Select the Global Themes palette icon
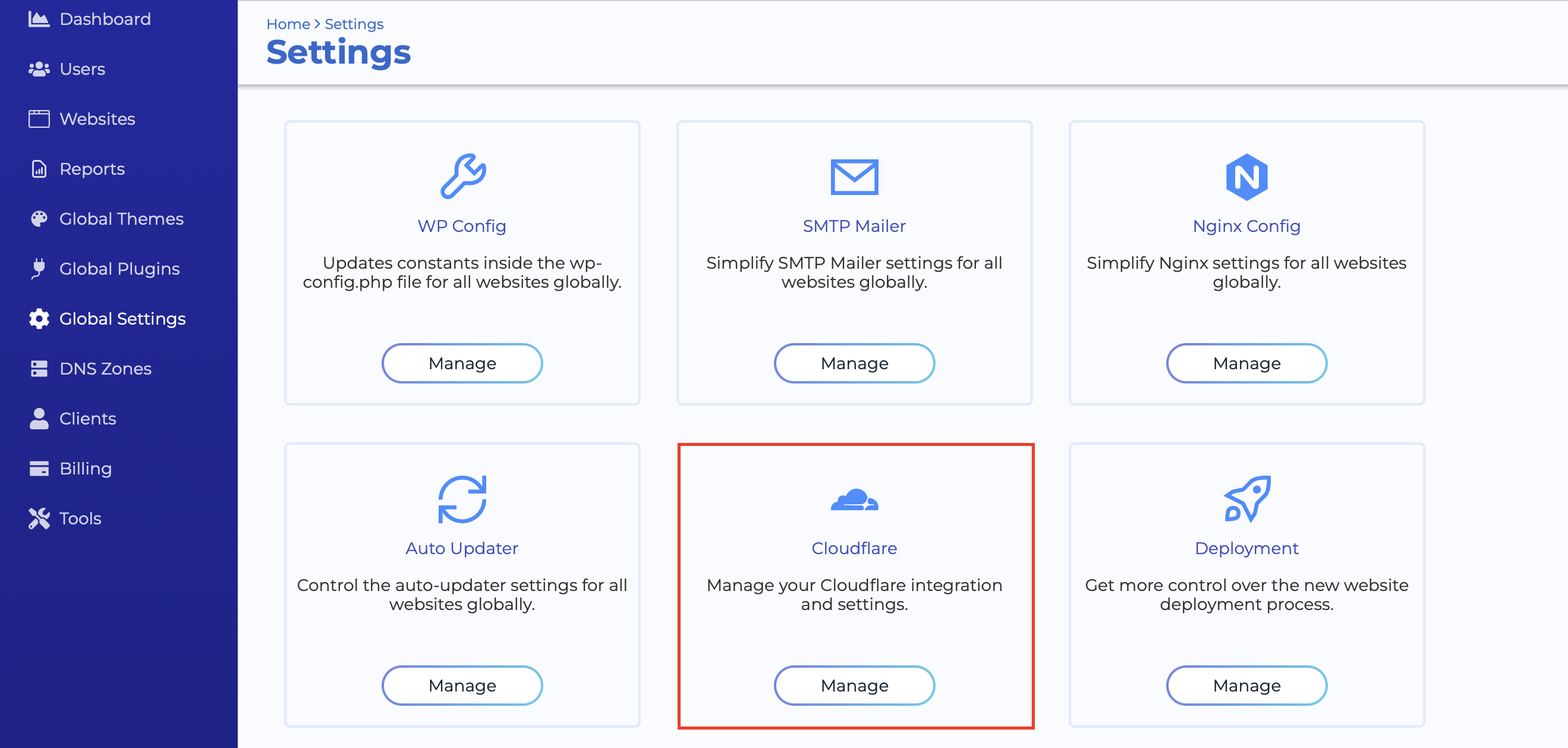Screen dimensions: 1568x748 39,219
